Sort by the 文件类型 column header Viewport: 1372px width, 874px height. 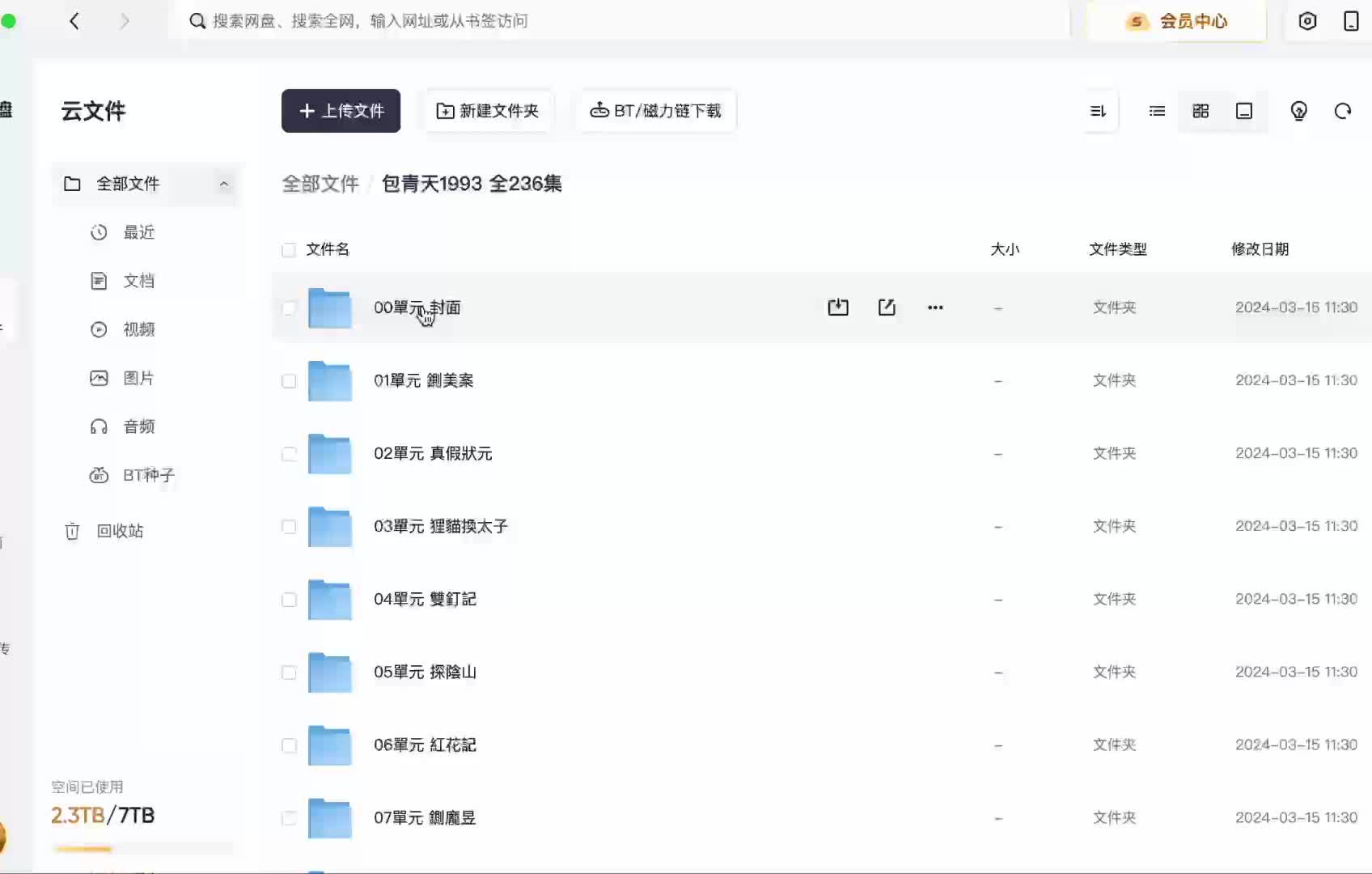(x=1118, y=249)
